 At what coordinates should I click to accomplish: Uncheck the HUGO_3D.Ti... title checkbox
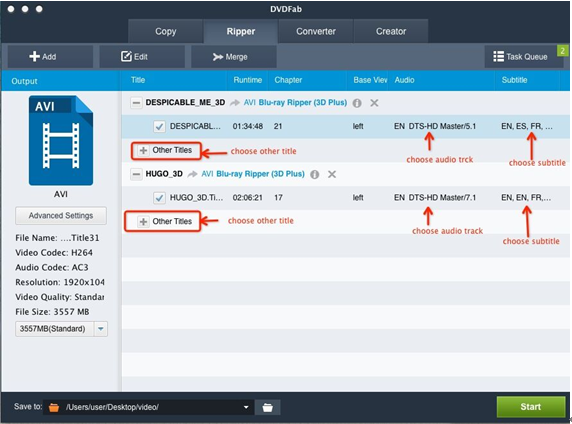tap(159, 198)
